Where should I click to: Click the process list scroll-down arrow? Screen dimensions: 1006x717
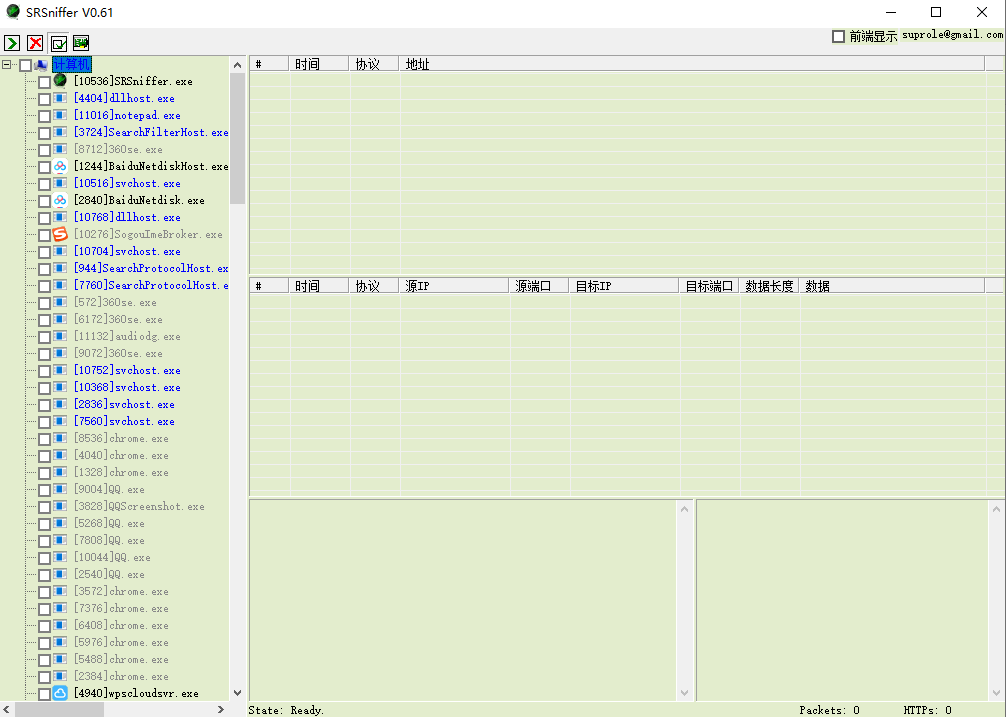(x=237, y=692)
